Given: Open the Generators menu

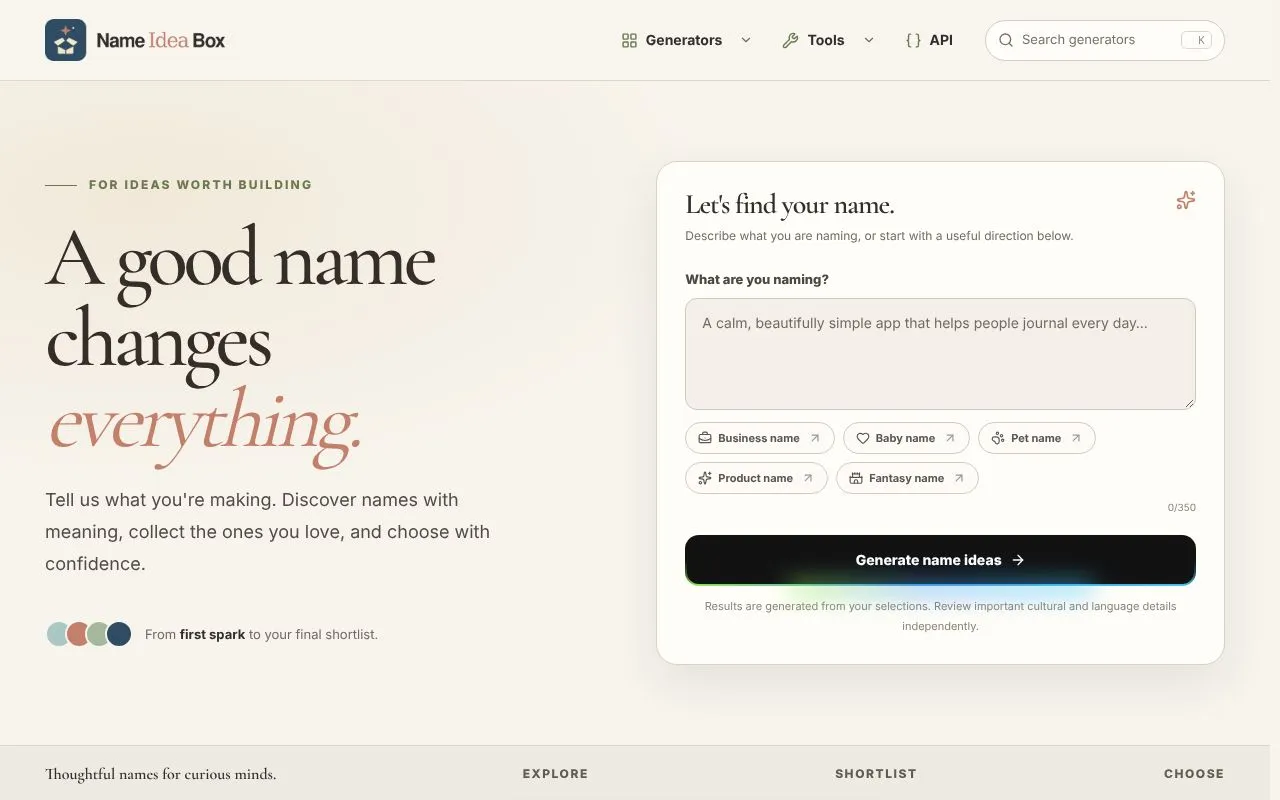Looking at the screenshot, I should pyautogui.click(x=686, y=41).
